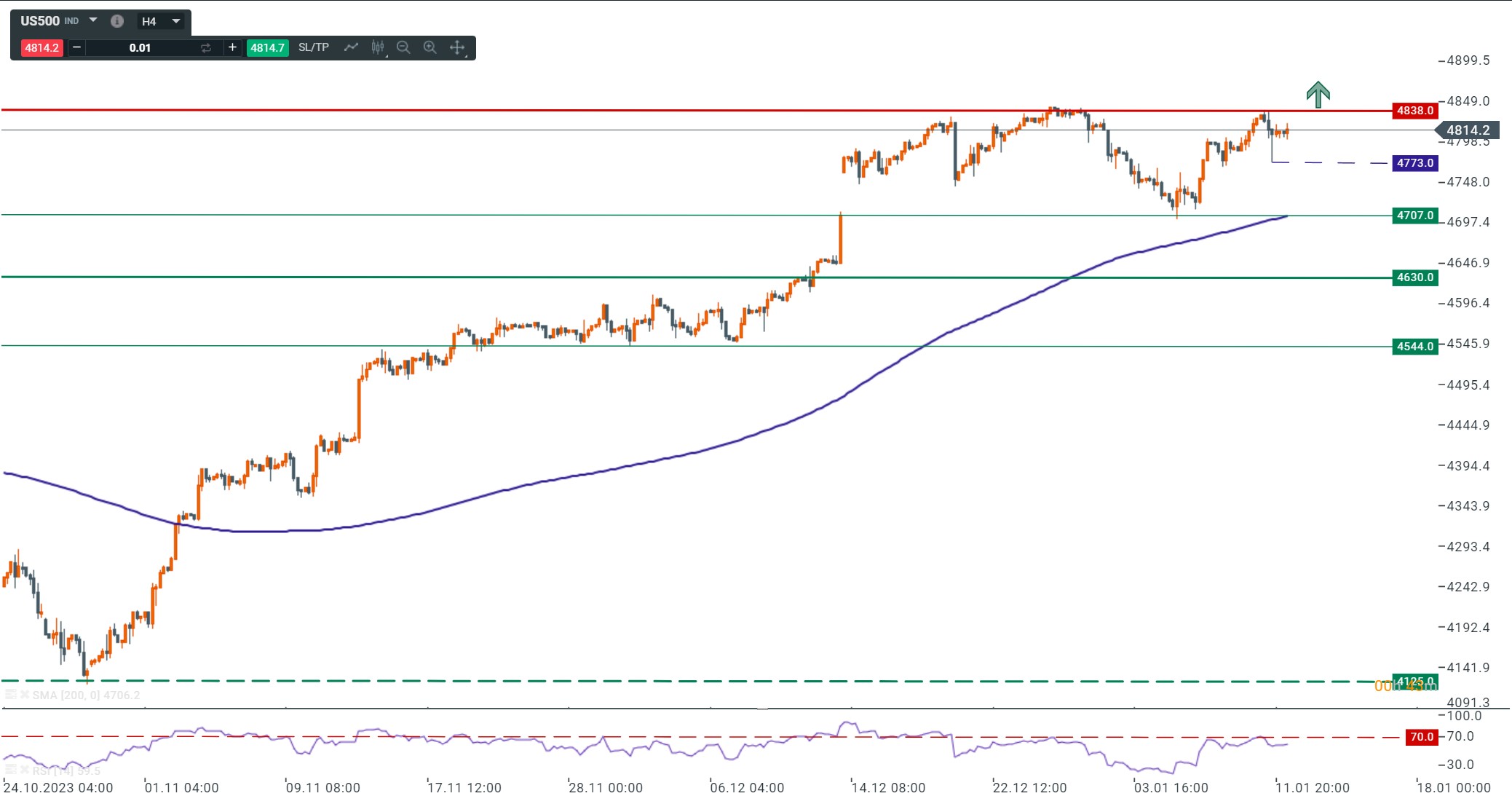Switch to candlestick chart type icon
This screenshot has width=1512, height=804.
(377, 47)
